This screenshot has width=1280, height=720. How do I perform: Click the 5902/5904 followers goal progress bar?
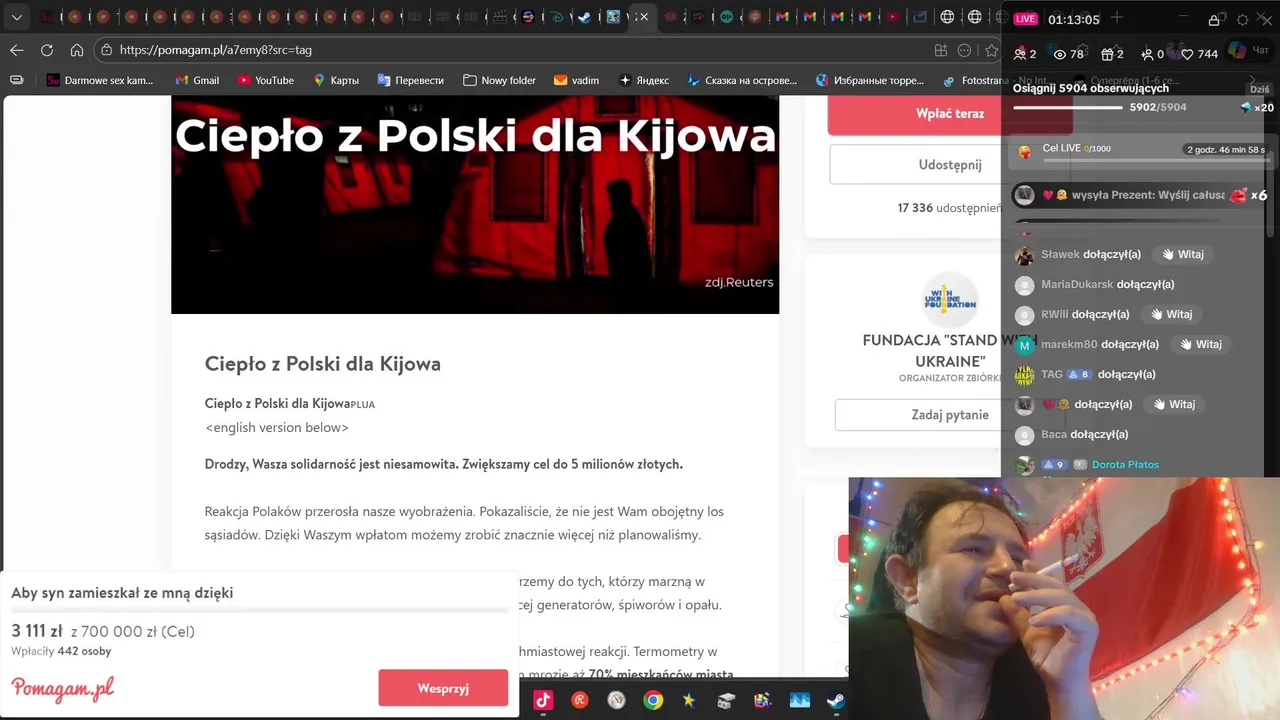pyautogui.click(x=1067, y=107)
